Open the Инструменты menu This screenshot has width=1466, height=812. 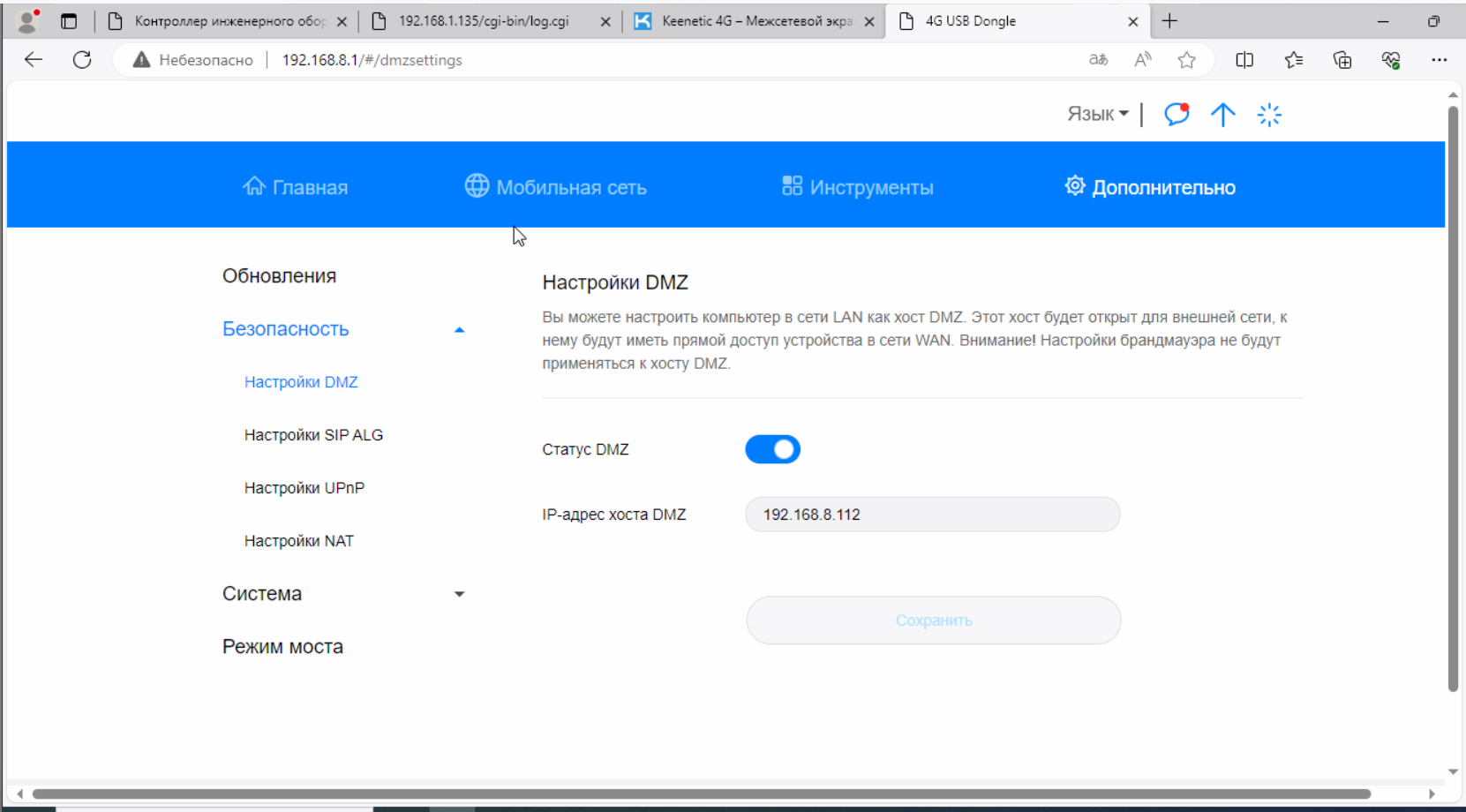[858, 187]
